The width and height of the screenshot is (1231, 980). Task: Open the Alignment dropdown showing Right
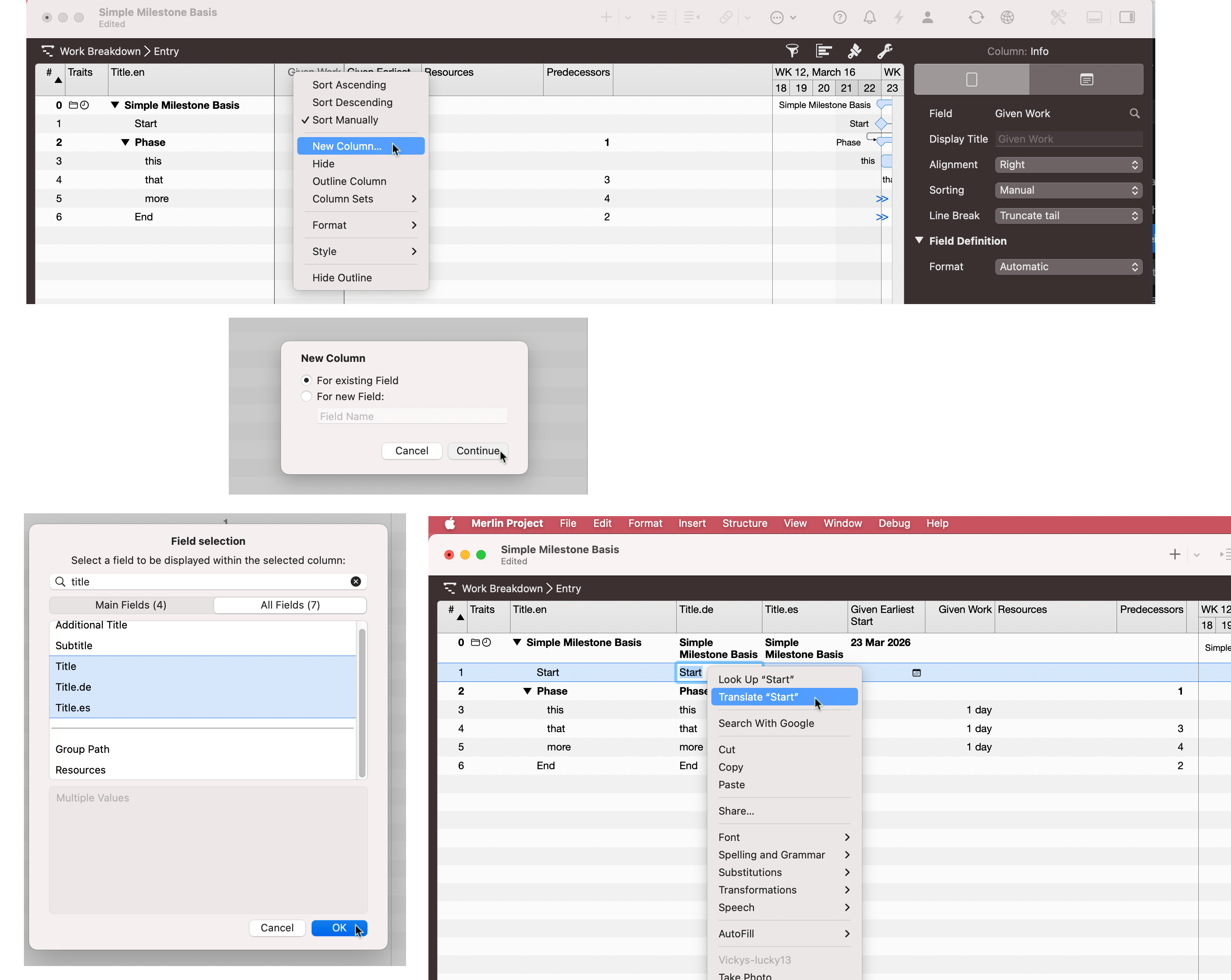pos(1068,165)
